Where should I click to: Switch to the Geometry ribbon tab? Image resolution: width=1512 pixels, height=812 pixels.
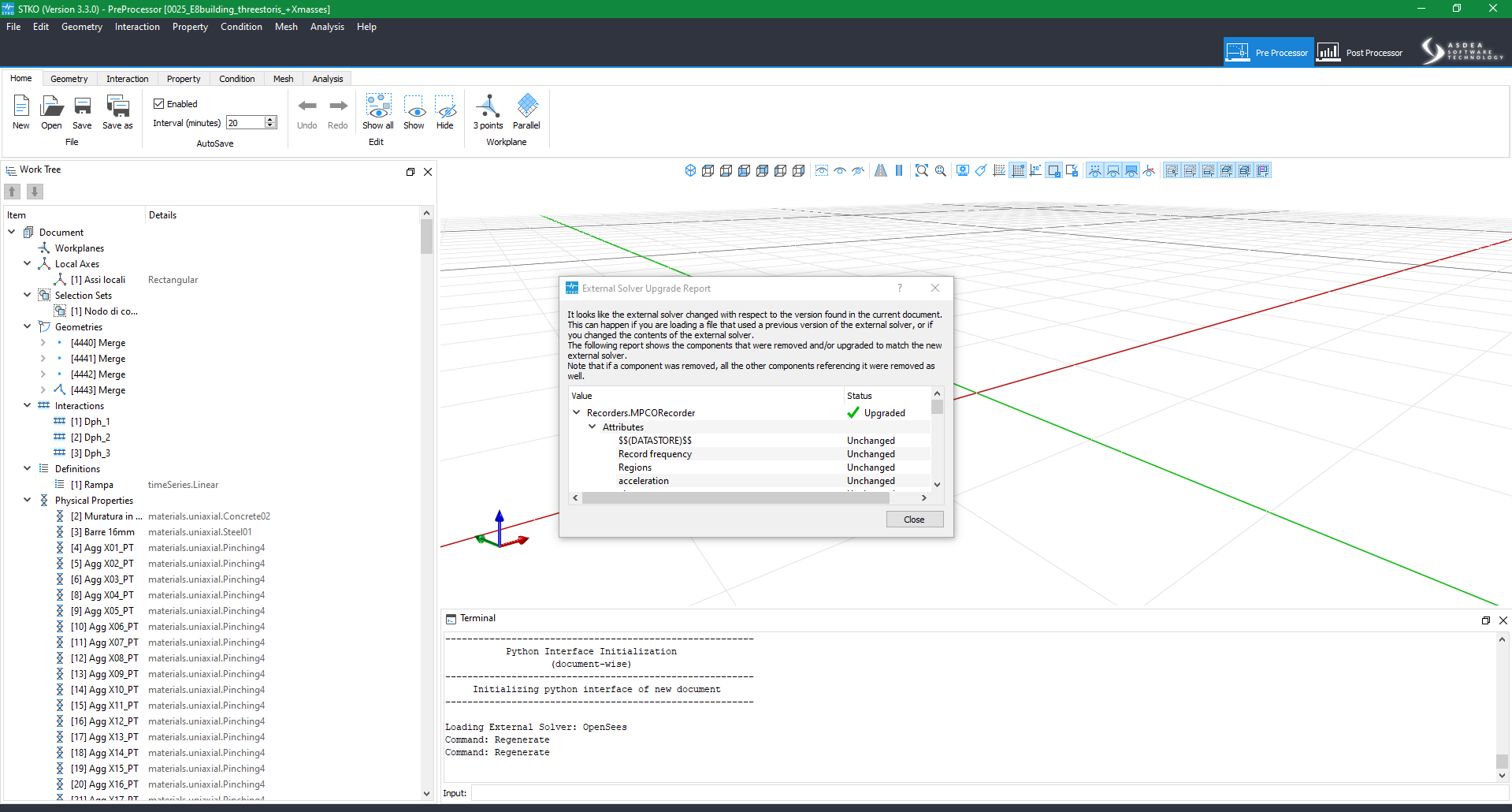click(x=69, y=79)
